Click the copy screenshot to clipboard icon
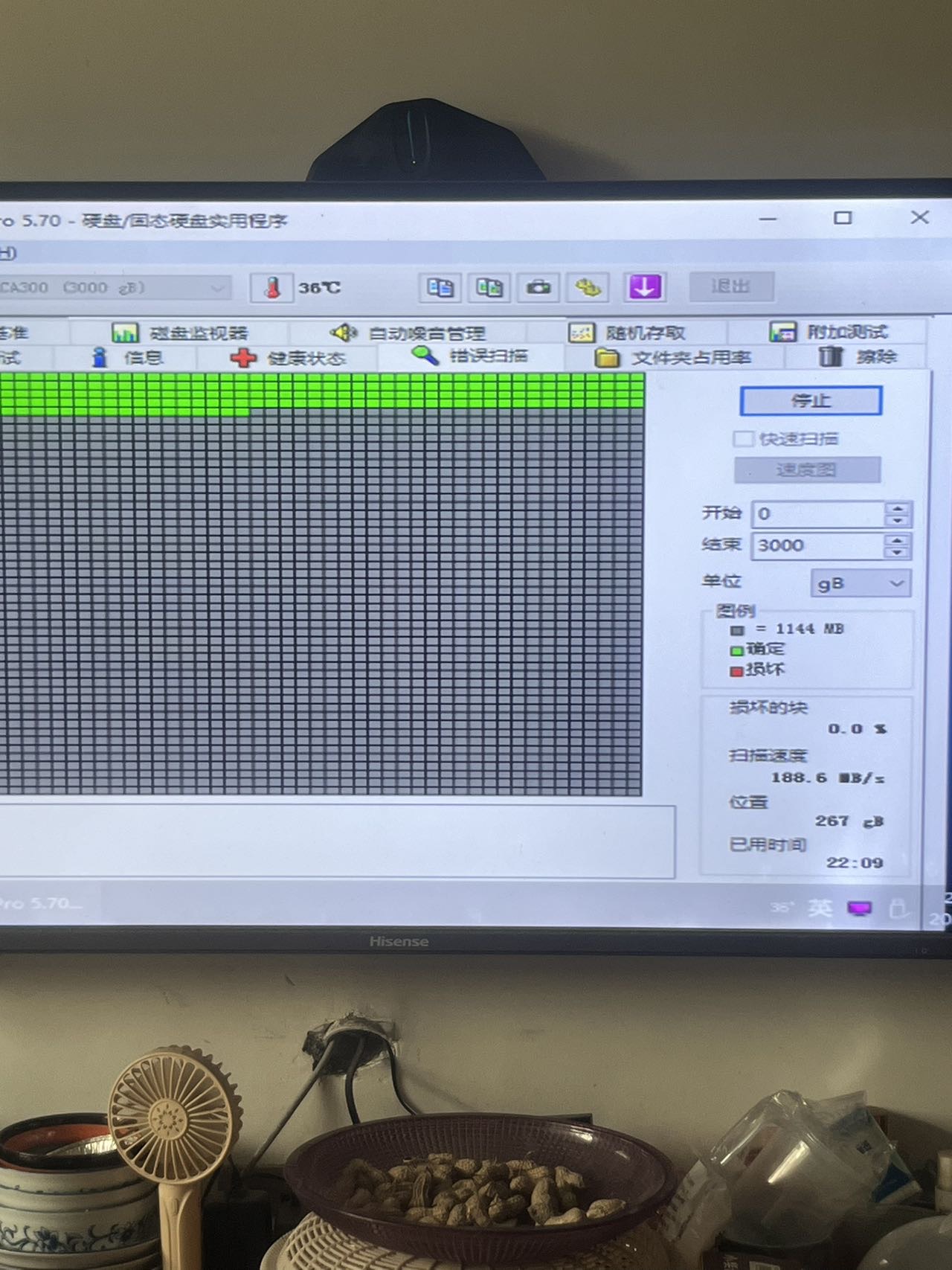This screenshot has height=1270, width=952. pyautogui.click(x=489, y=287)
